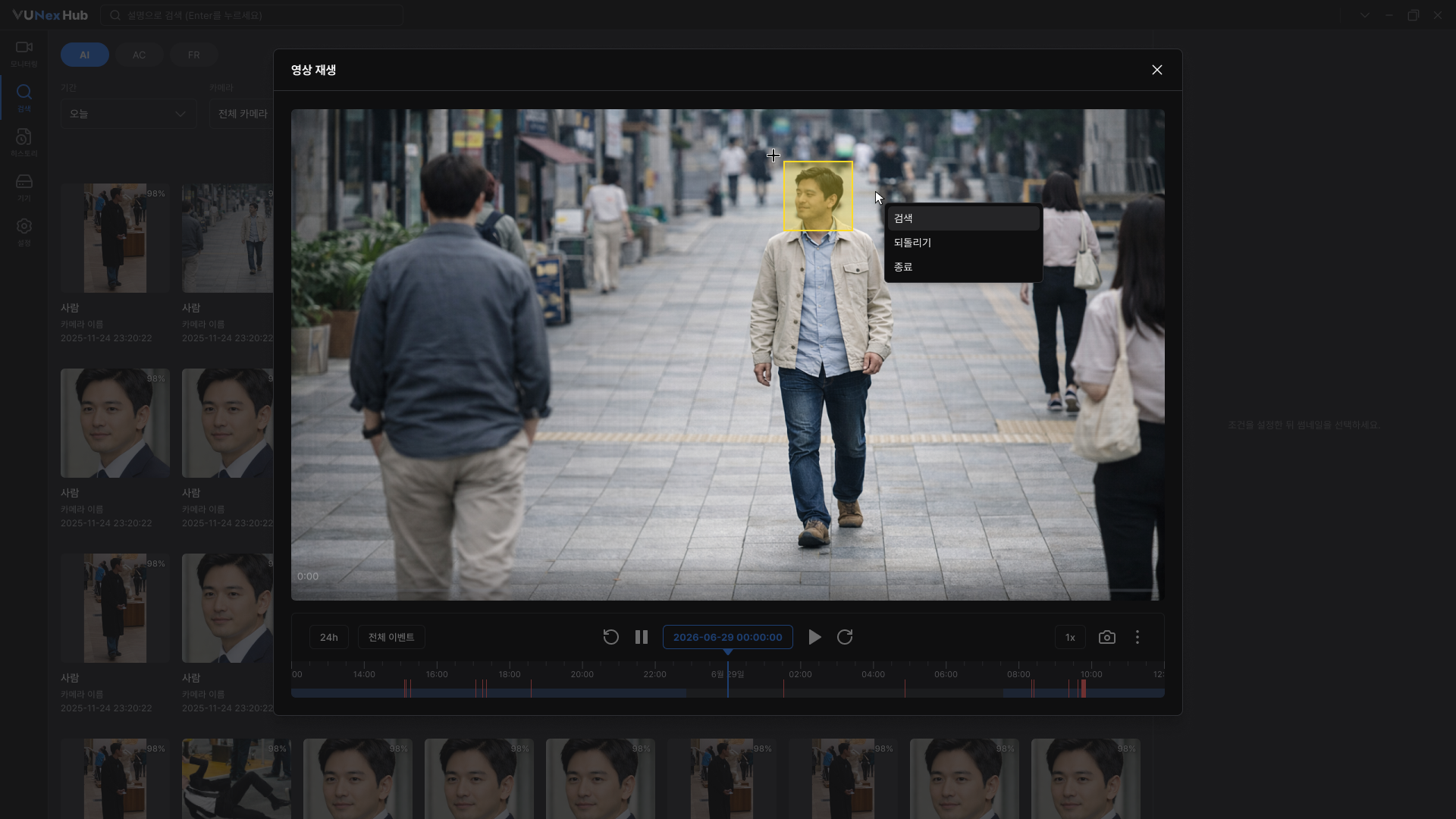The image size is (1456, 819).
Task: Click the 14:00 timeline label
Action: coord(364,674)
